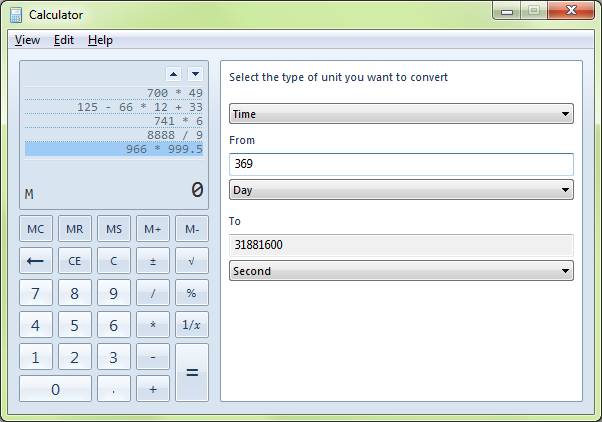602x422 pixels.
Task: Expand the Day source unit dropdown
Action: pyautogui.click(x=400, y=189)
